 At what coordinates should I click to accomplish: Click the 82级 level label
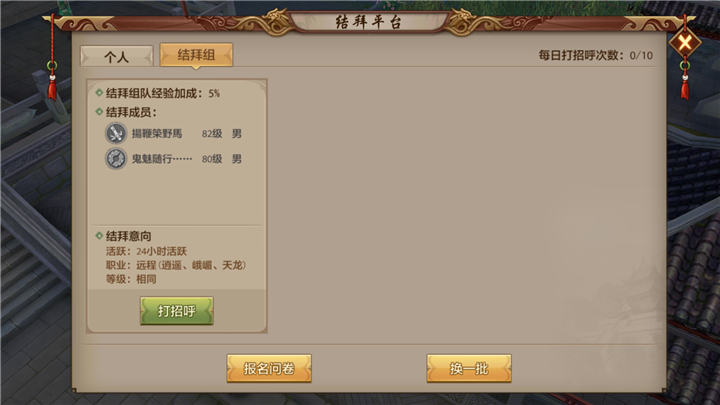[212, 134]
